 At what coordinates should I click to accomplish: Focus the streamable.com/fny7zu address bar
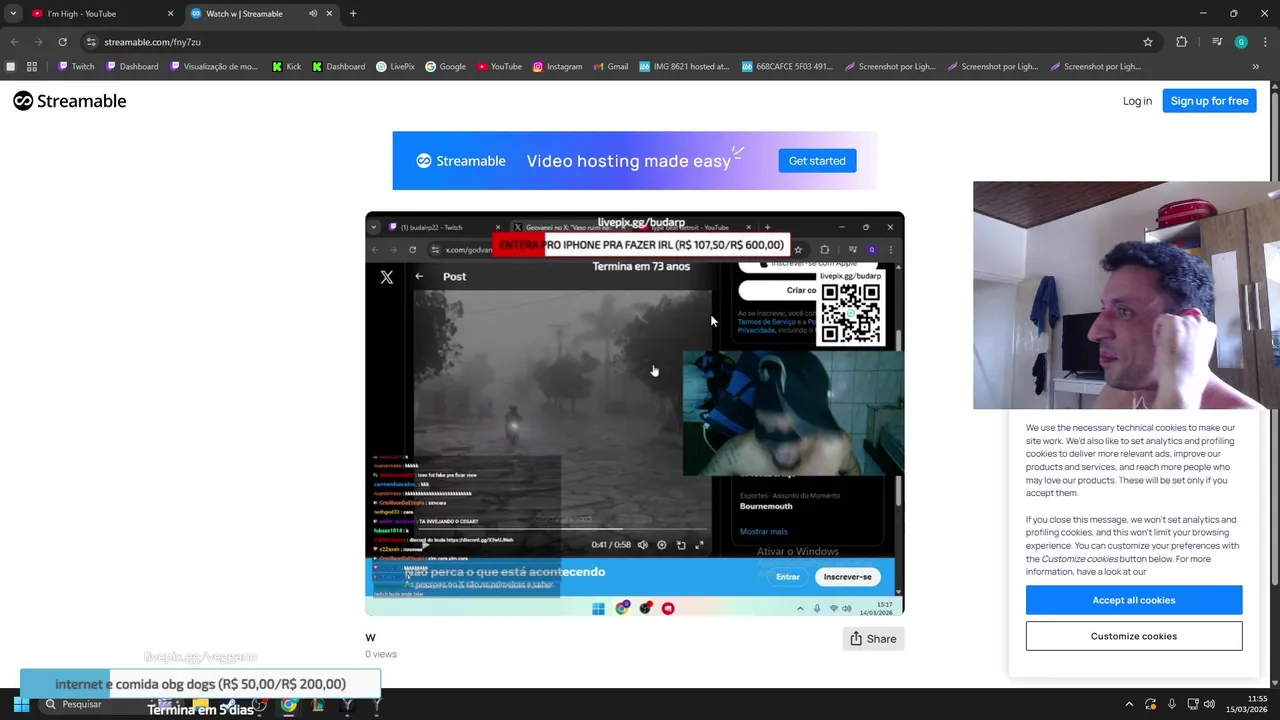[x=620, y=42]
